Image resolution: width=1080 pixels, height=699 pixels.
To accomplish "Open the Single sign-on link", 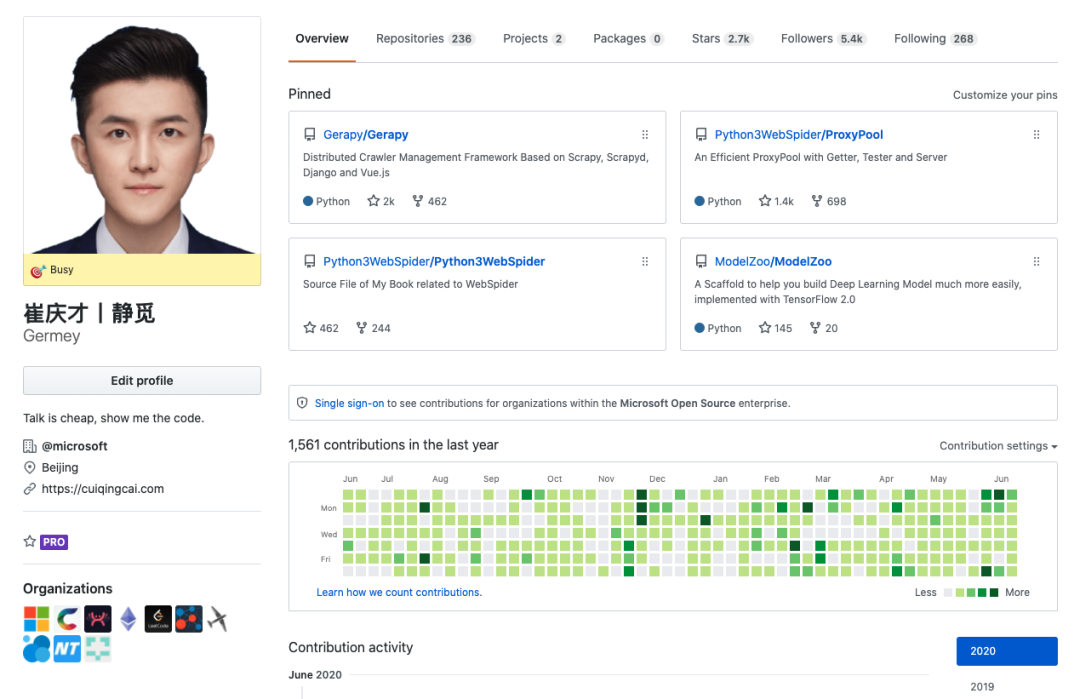I will coord(349,403).
